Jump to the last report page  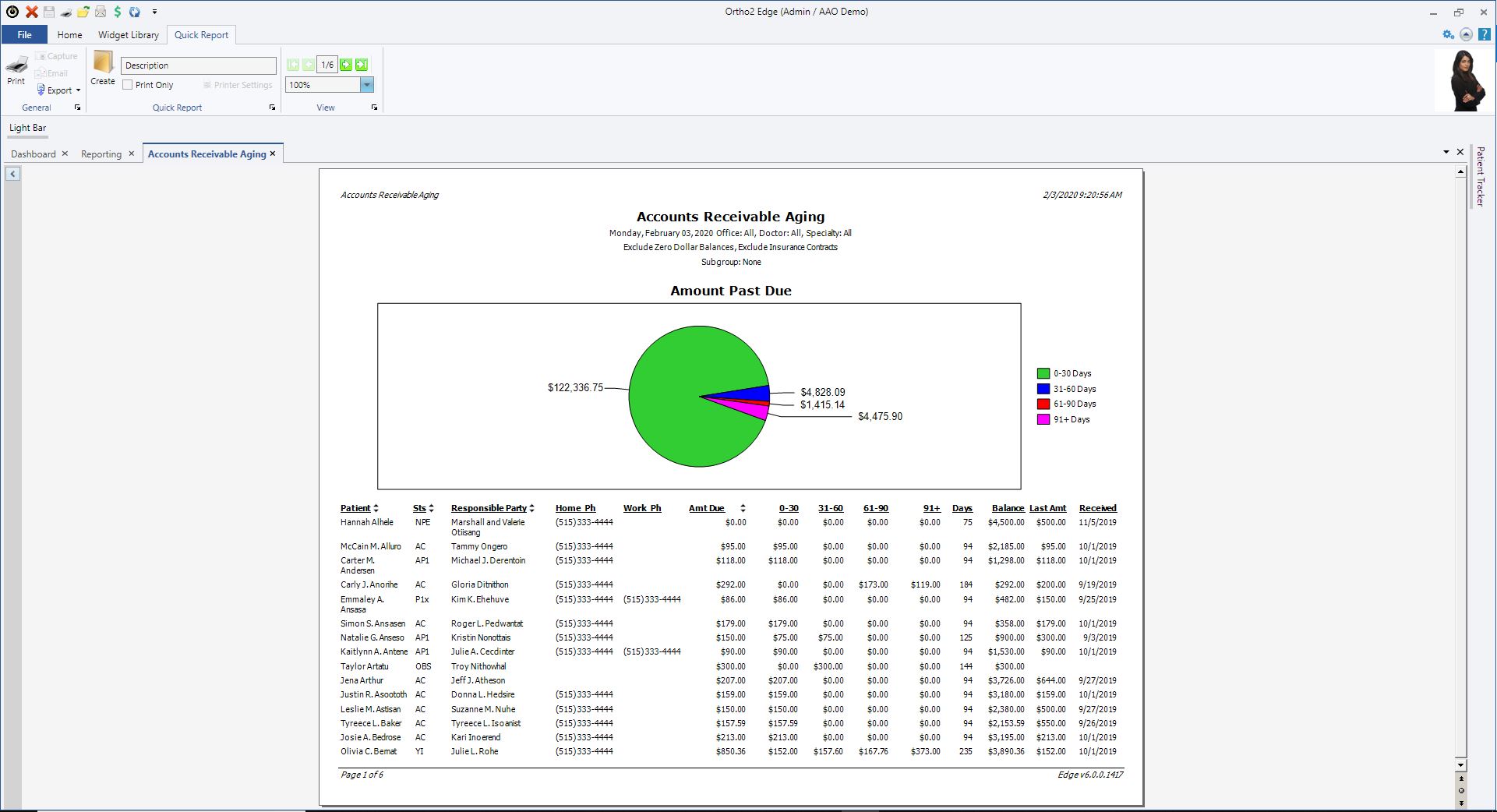tap(361, 65)
